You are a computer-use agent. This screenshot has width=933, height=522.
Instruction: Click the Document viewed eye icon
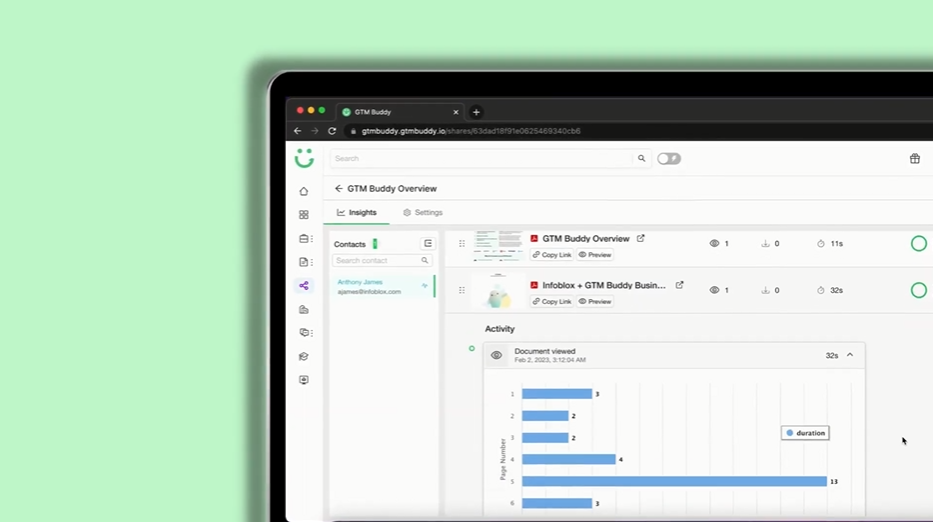coord(496,355)
